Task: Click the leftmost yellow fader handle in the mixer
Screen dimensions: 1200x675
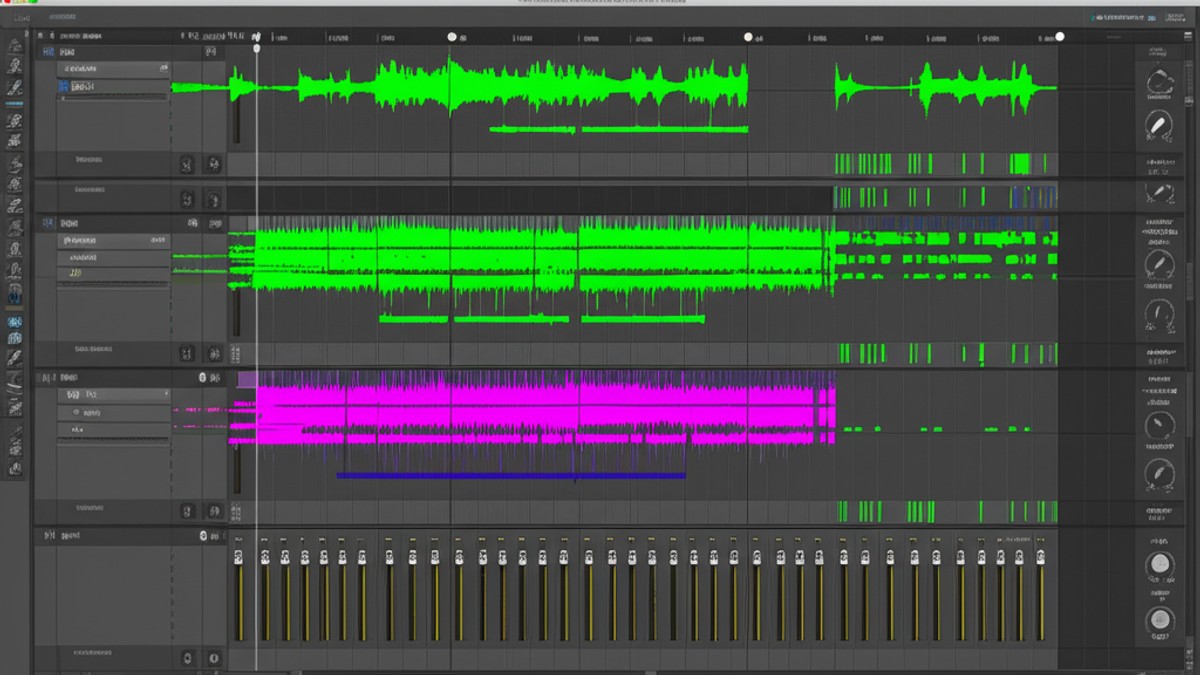Action: coord(239,556)
